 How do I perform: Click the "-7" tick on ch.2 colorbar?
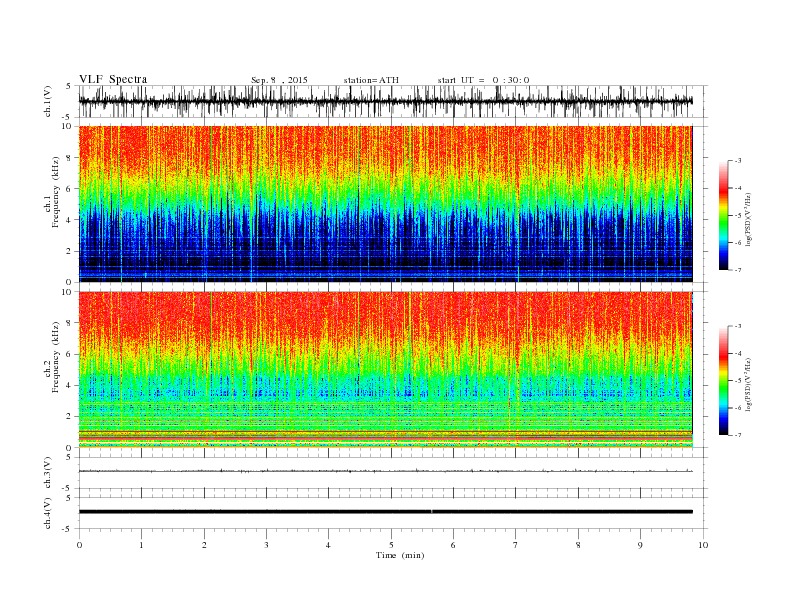[737, 435]
